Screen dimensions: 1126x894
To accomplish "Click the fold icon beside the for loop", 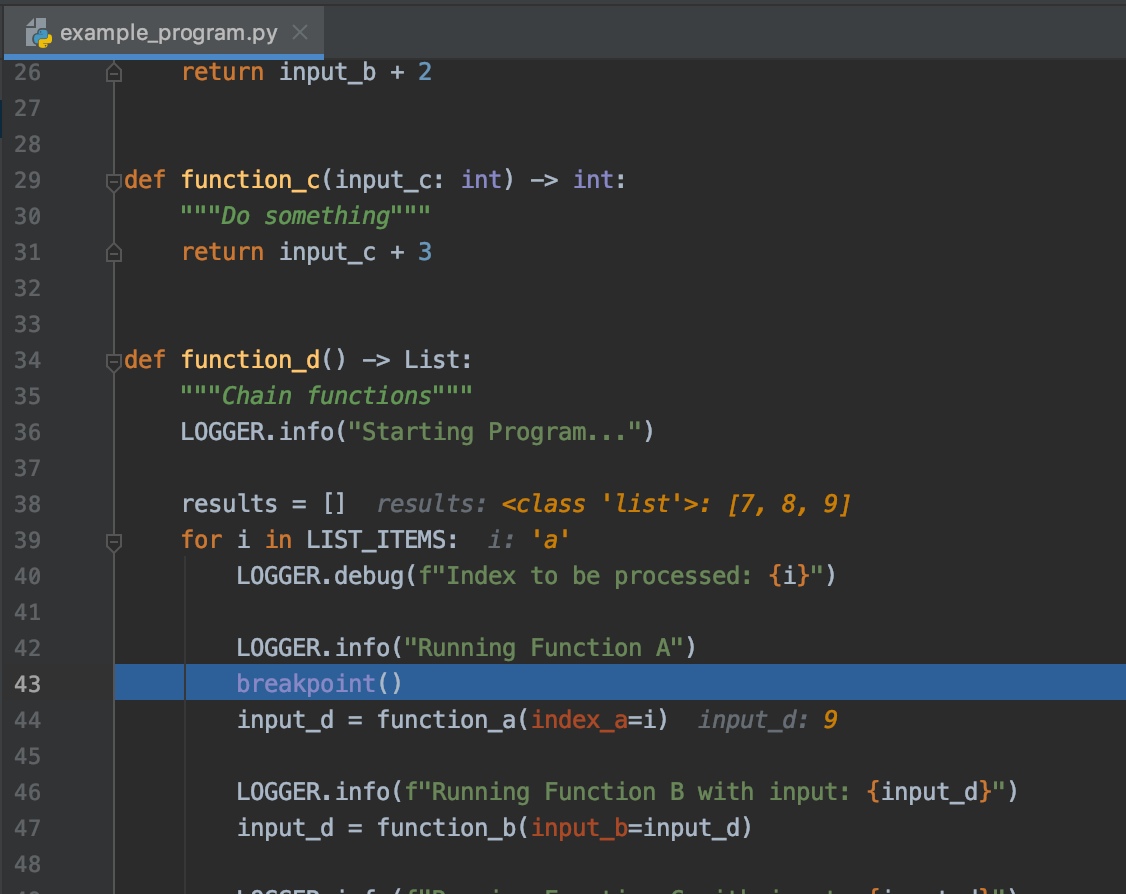I will (113, 541).
